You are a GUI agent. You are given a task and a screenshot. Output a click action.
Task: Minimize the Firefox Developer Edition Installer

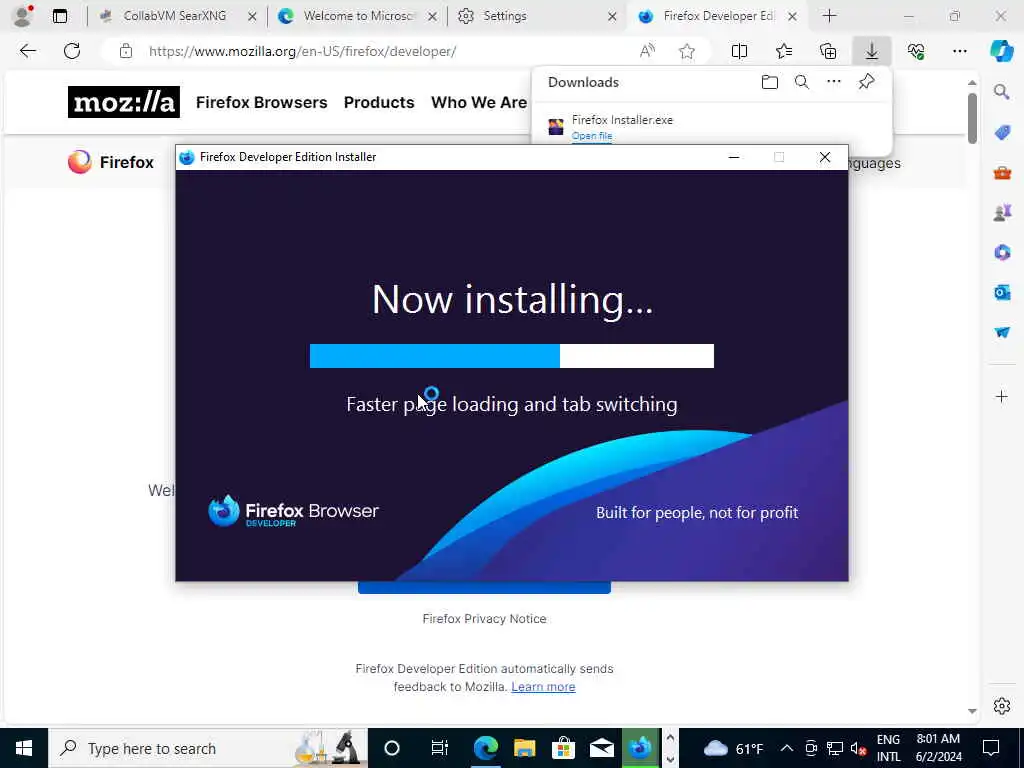(x=733, y=157)
